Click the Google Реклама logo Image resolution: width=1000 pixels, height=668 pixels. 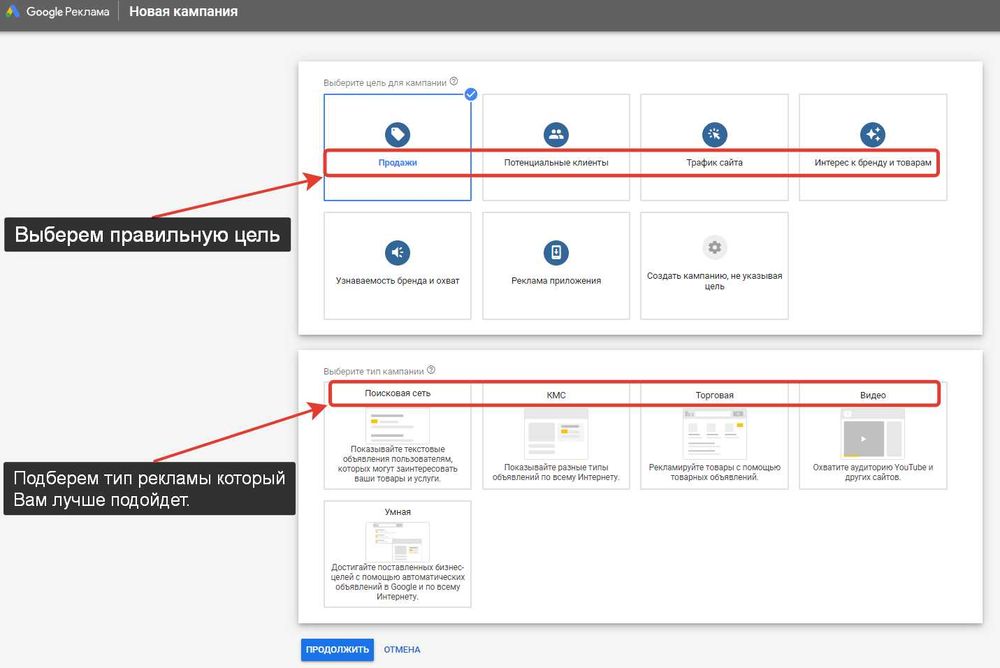(57, 11)
